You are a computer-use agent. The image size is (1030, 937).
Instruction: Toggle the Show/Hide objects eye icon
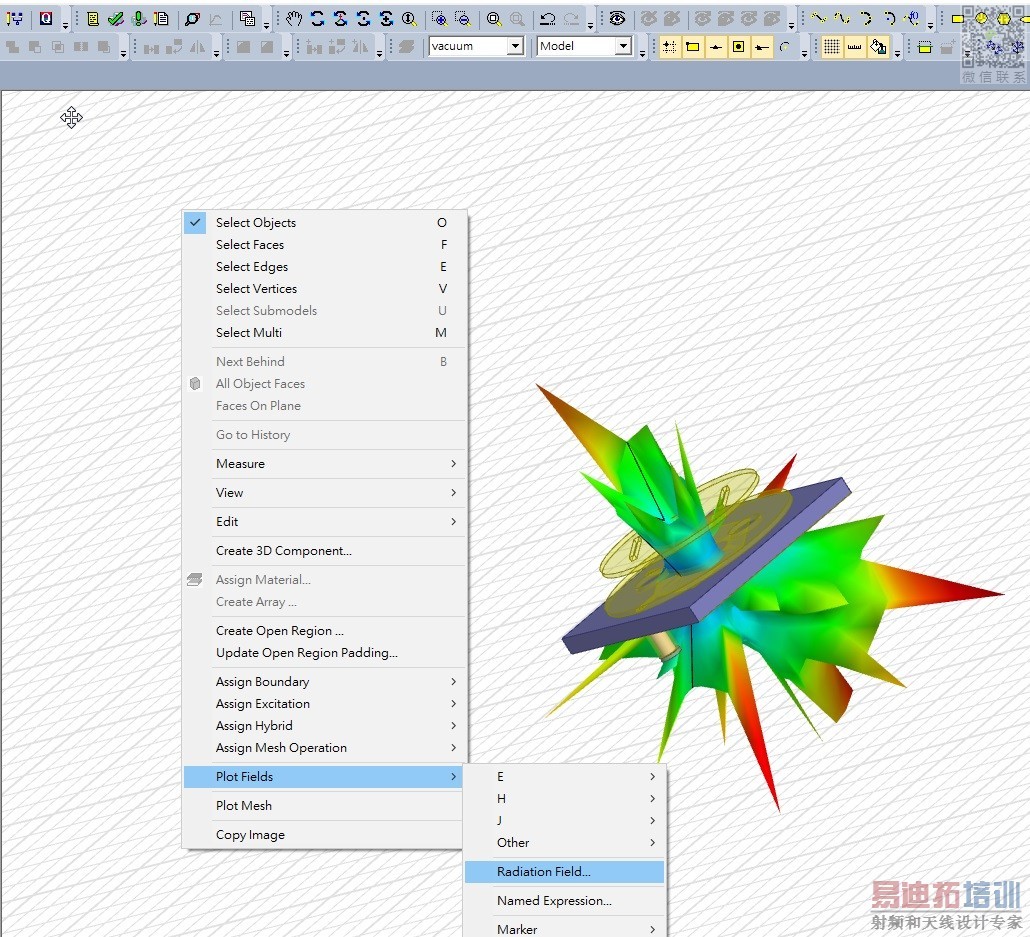[x=617, y=18]
